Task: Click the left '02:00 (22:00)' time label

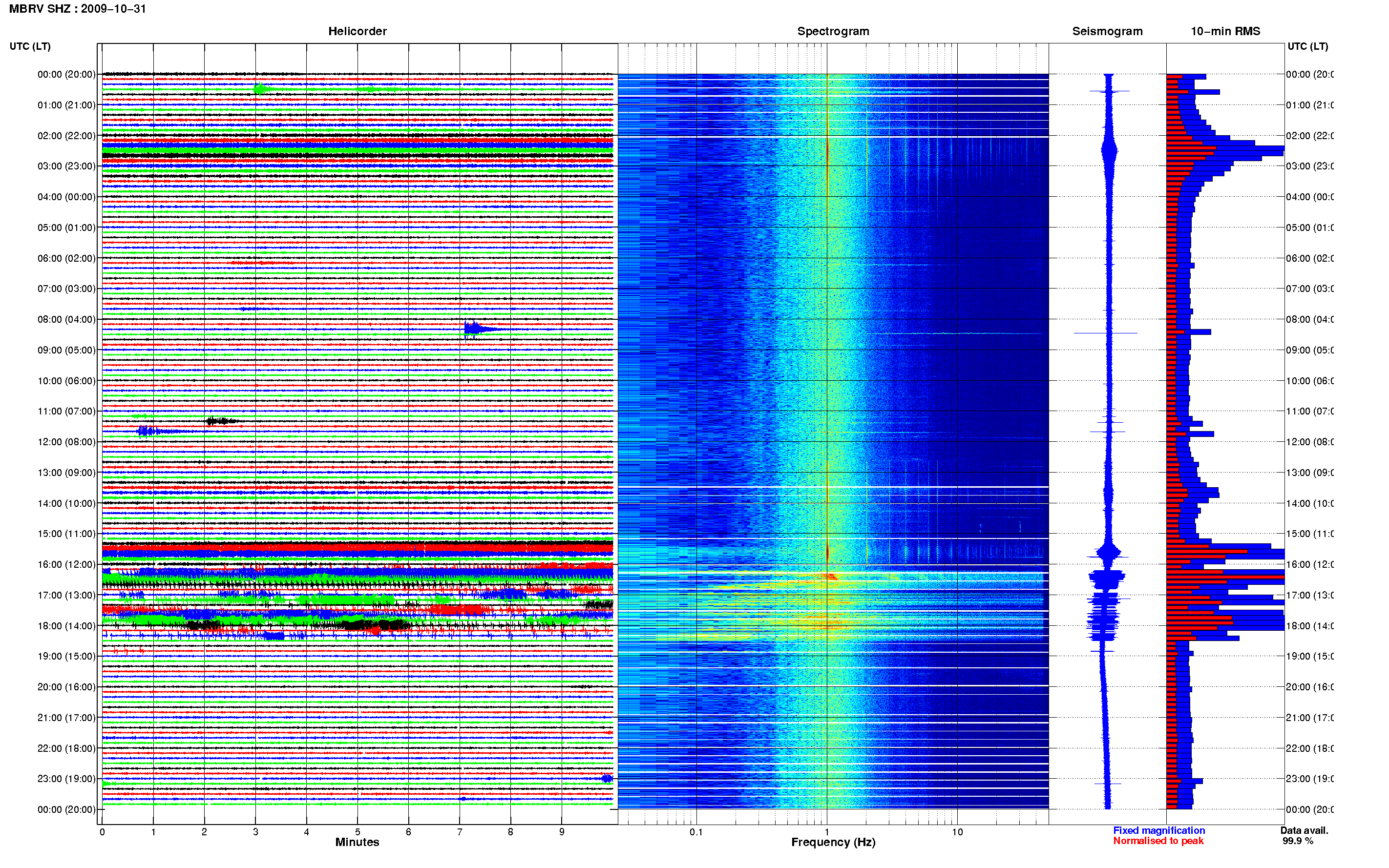Action: click(x=66, y=136)
